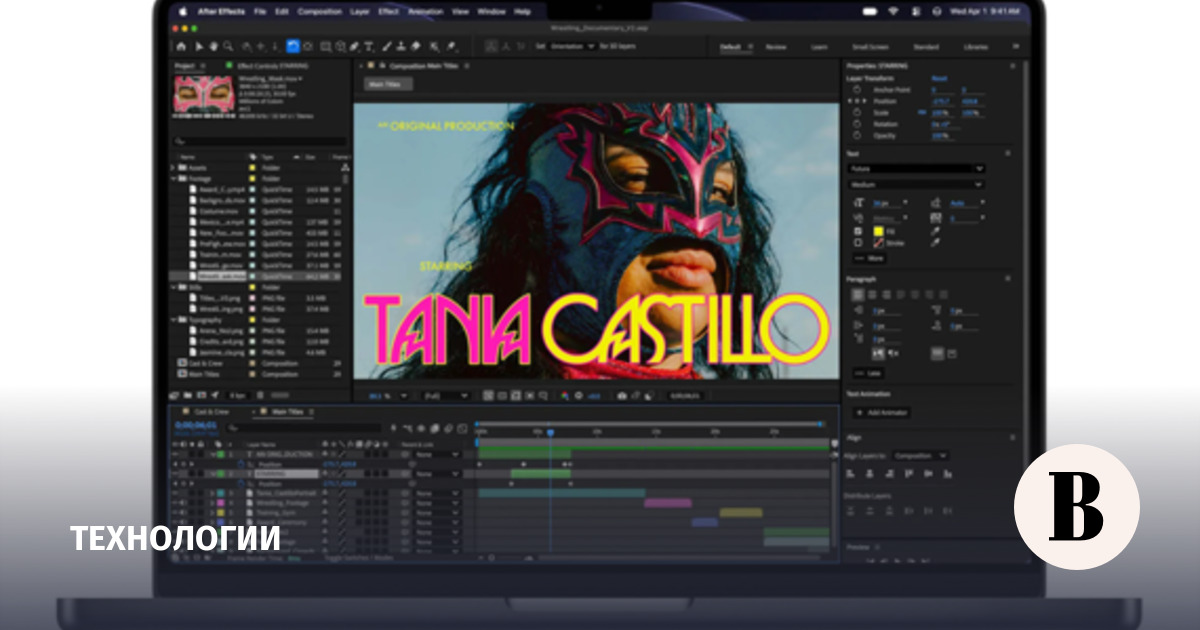Click the mask footage thumbnail in Project panel

tap(203, 93)
